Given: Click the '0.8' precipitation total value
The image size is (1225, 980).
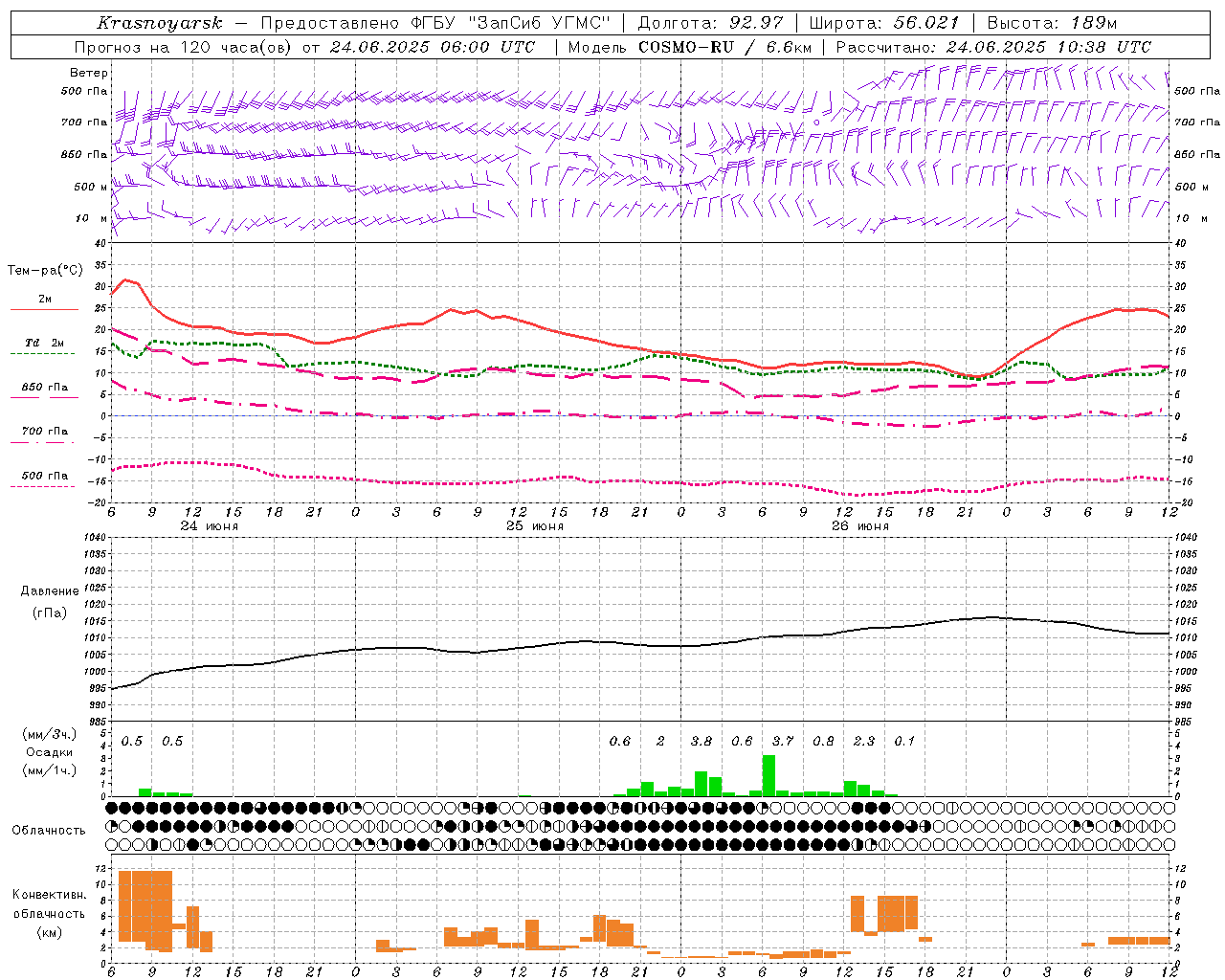Looking at the screenshot, I should 823,741.
